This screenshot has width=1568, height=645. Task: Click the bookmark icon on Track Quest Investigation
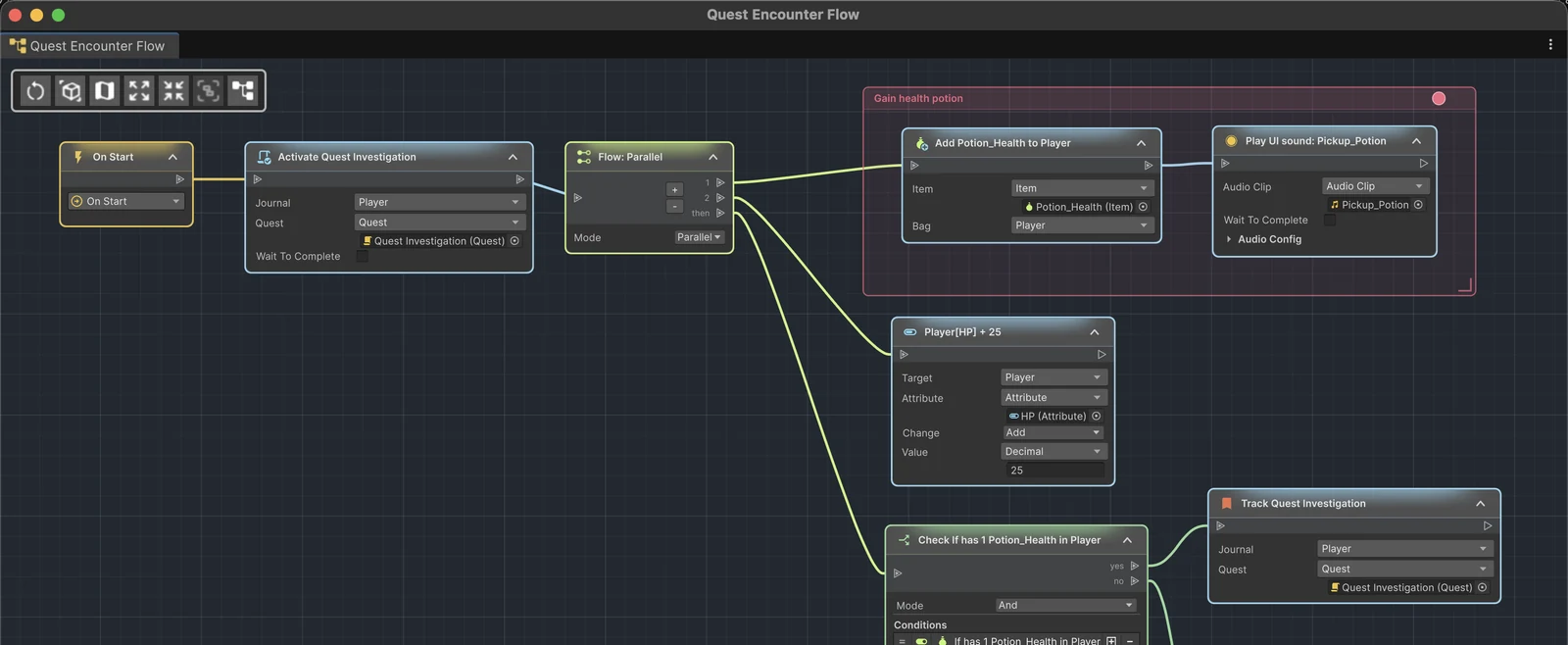(1226, 504)
